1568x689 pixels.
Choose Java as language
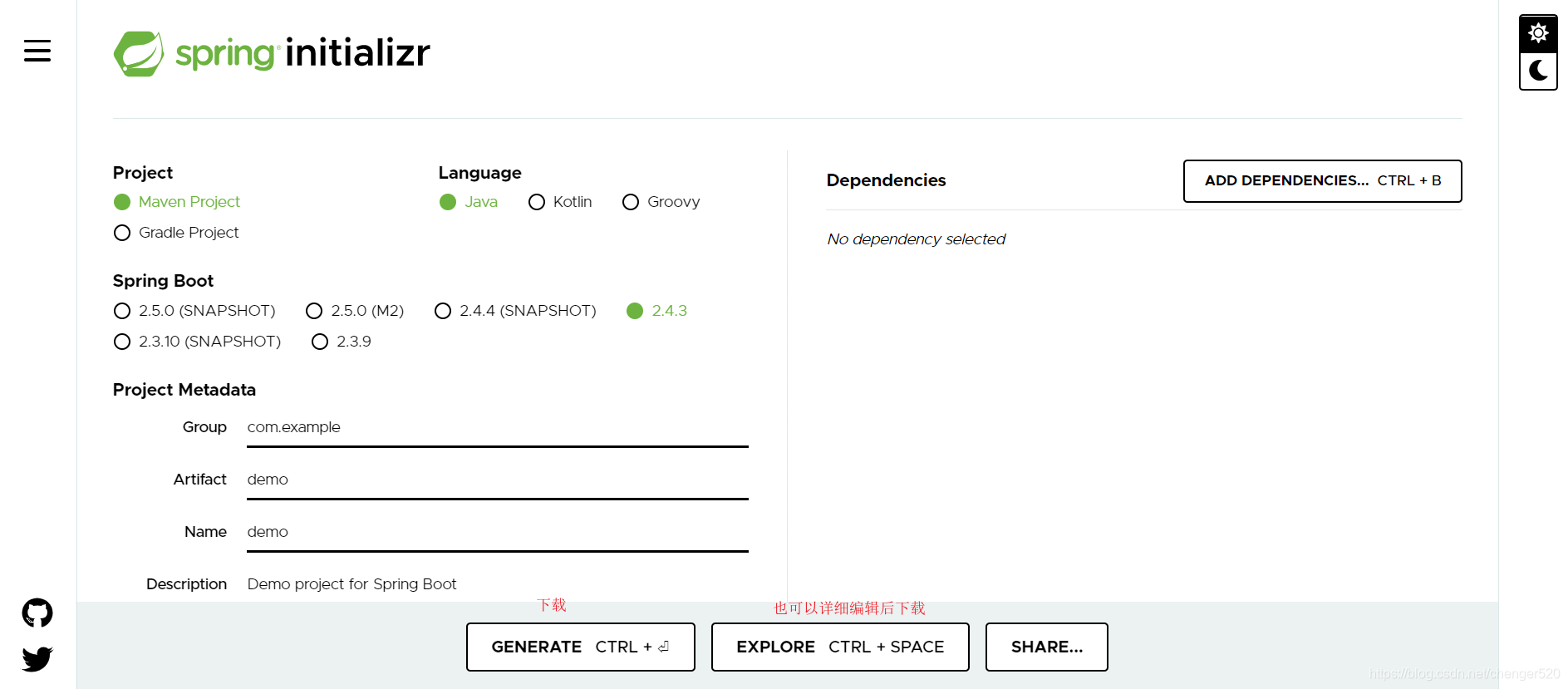point(469,202)
